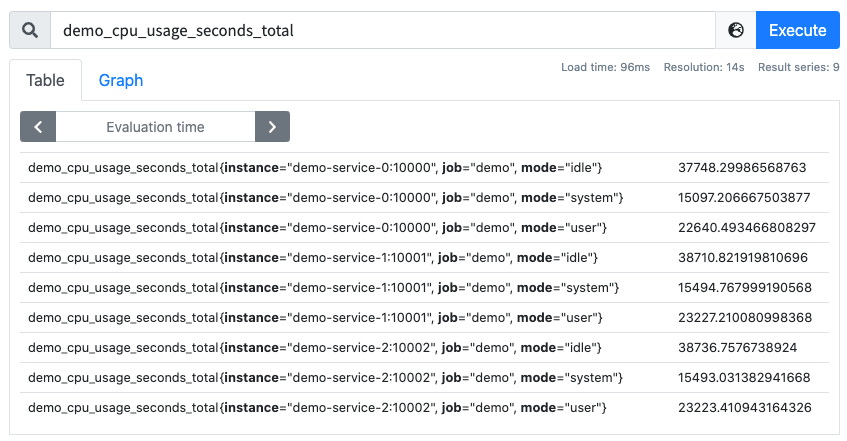Click value 22640.493466808297

pos(747,228)
